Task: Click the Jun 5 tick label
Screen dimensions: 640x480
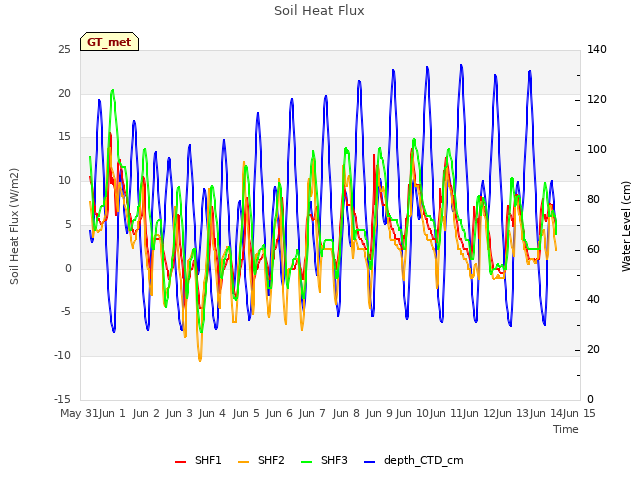Action: coord(246,413)
